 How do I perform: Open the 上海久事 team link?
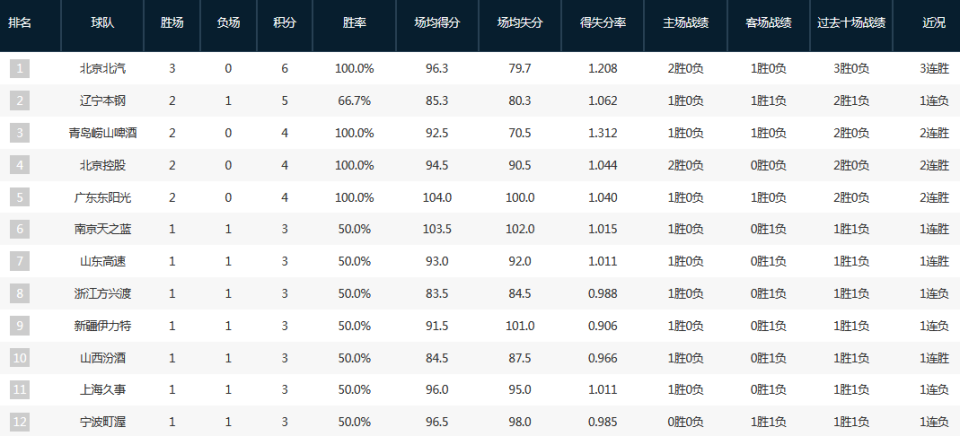(x=105, y=390)
